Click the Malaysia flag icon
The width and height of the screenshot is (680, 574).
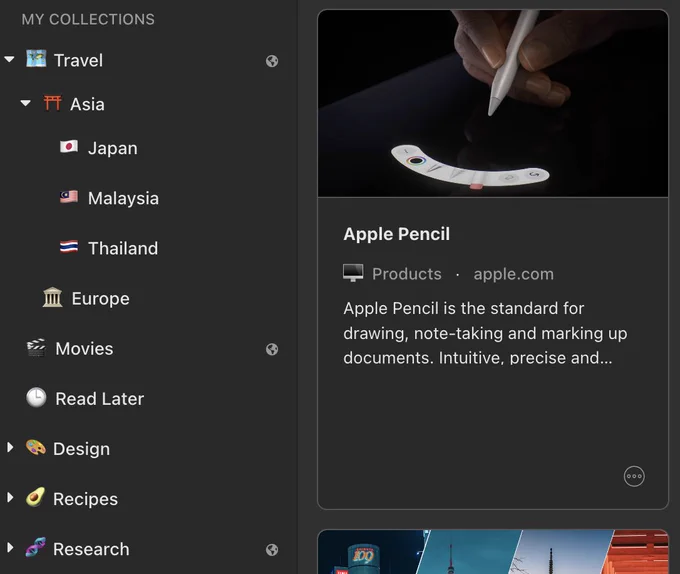(x=69, y=197)
